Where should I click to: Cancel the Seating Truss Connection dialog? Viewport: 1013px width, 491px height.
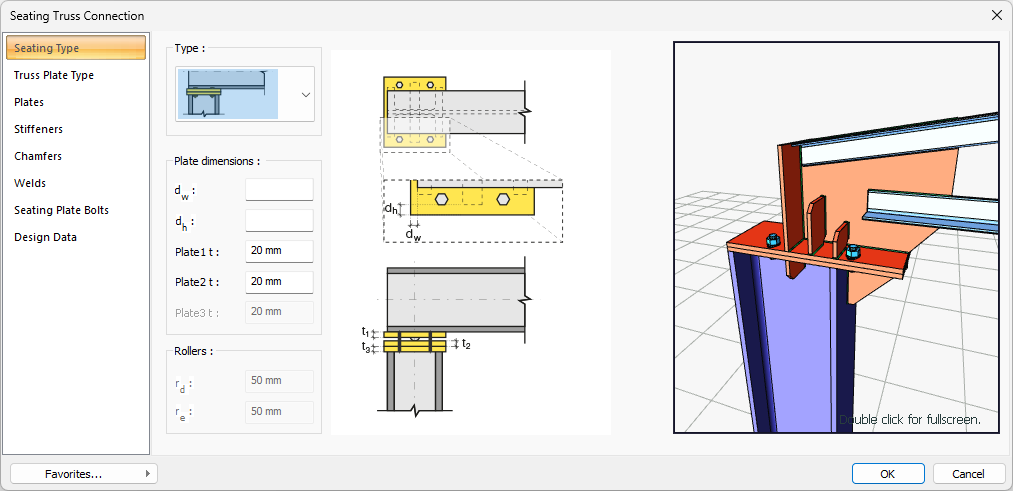click(968, 473)
